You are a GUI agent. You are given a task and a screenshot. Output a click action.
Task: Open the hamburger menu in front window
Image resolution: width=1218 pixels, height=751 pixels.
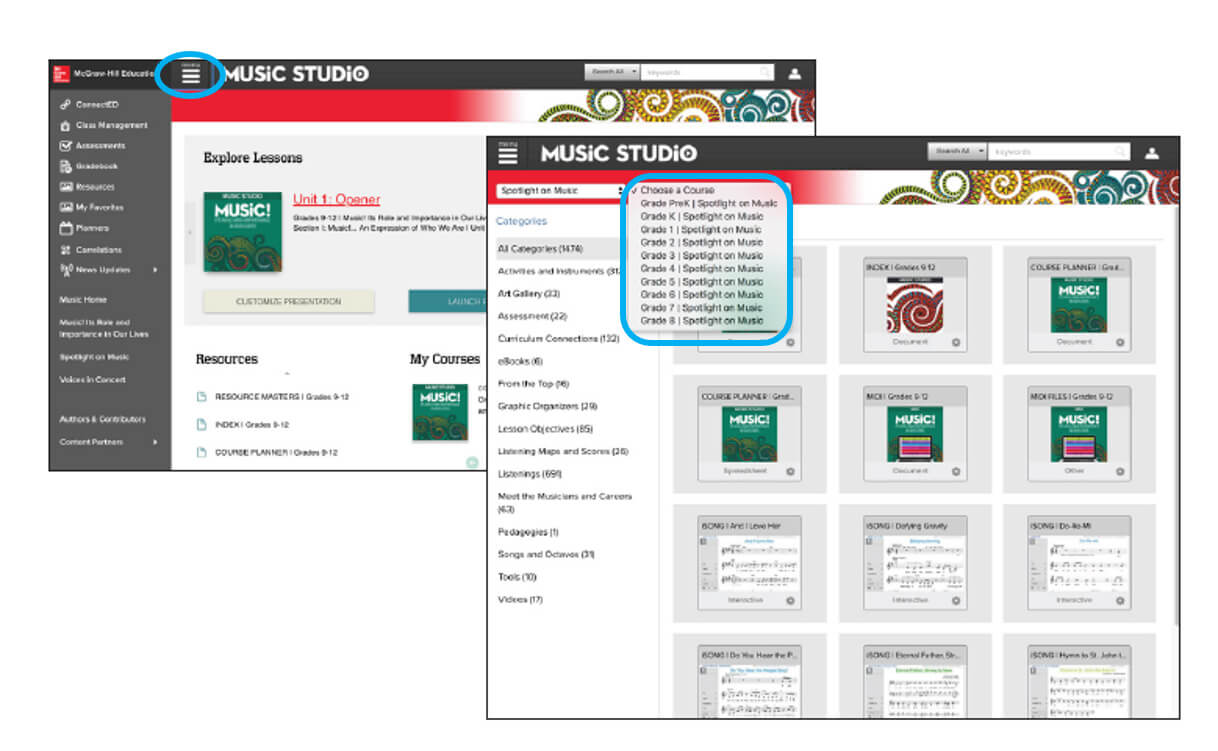(508, 154)
